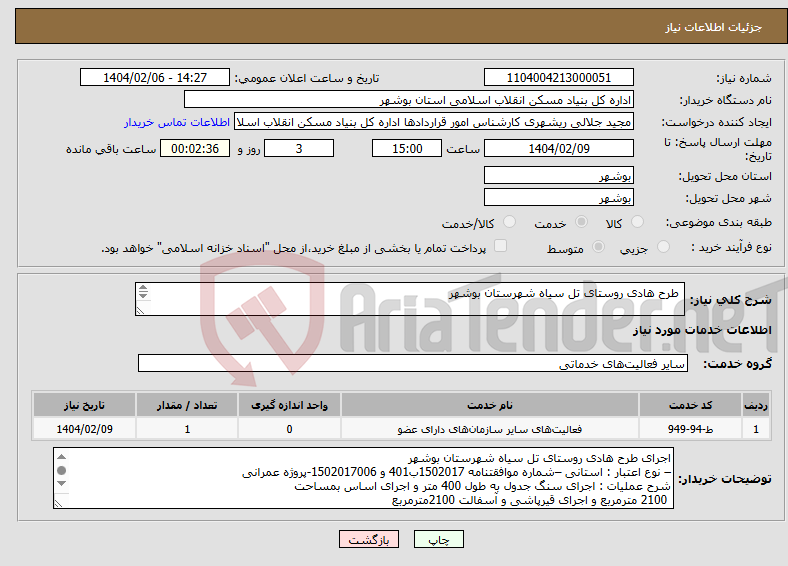Screen dimensions: 788x566
Task: Click the delivery city field بوشهر
Action: (558, 197)
